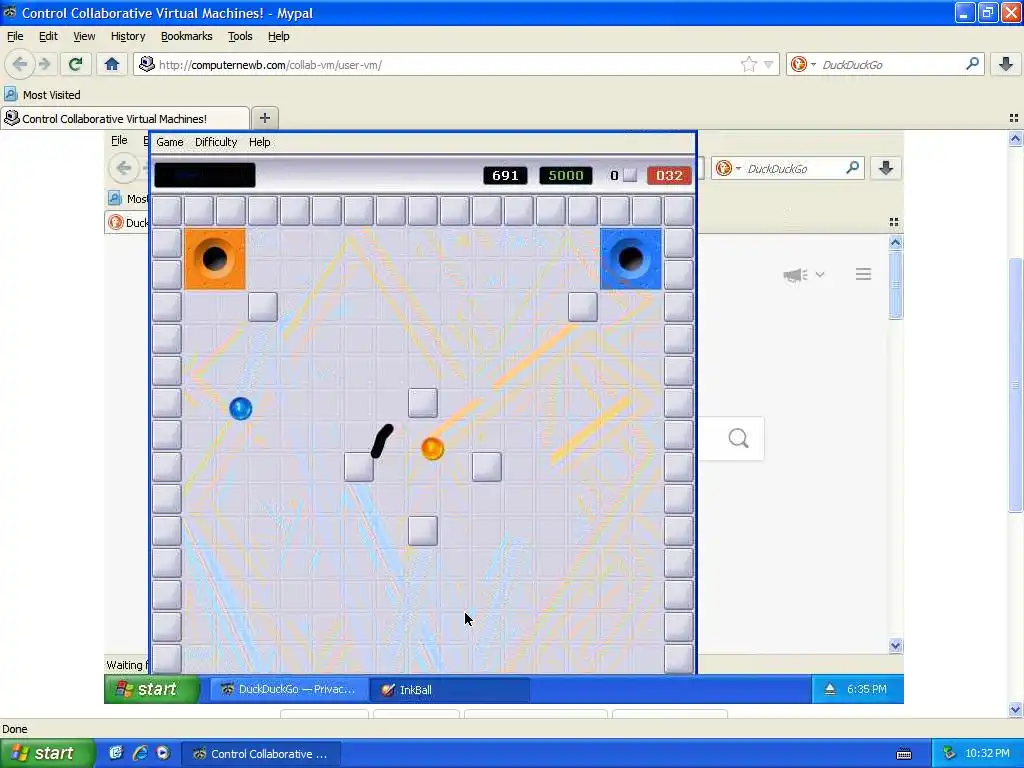The image size is (1024, 768).
Task: Click the host Windows Start button
Action: click(47, 753)
